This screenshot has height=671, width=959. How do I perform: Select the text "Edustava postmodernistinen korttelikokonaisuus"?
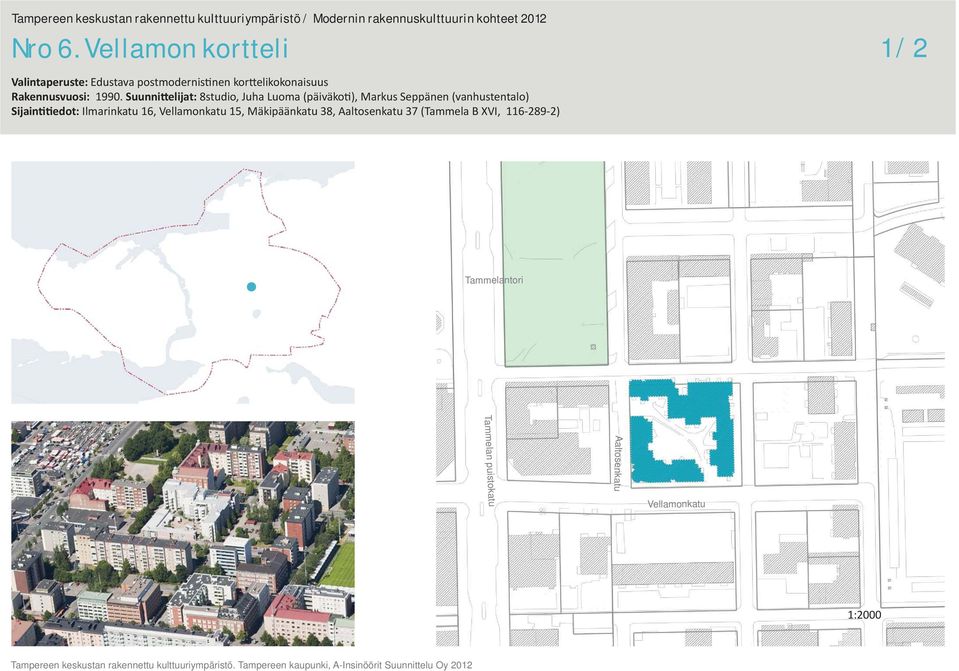click(209, 82)
